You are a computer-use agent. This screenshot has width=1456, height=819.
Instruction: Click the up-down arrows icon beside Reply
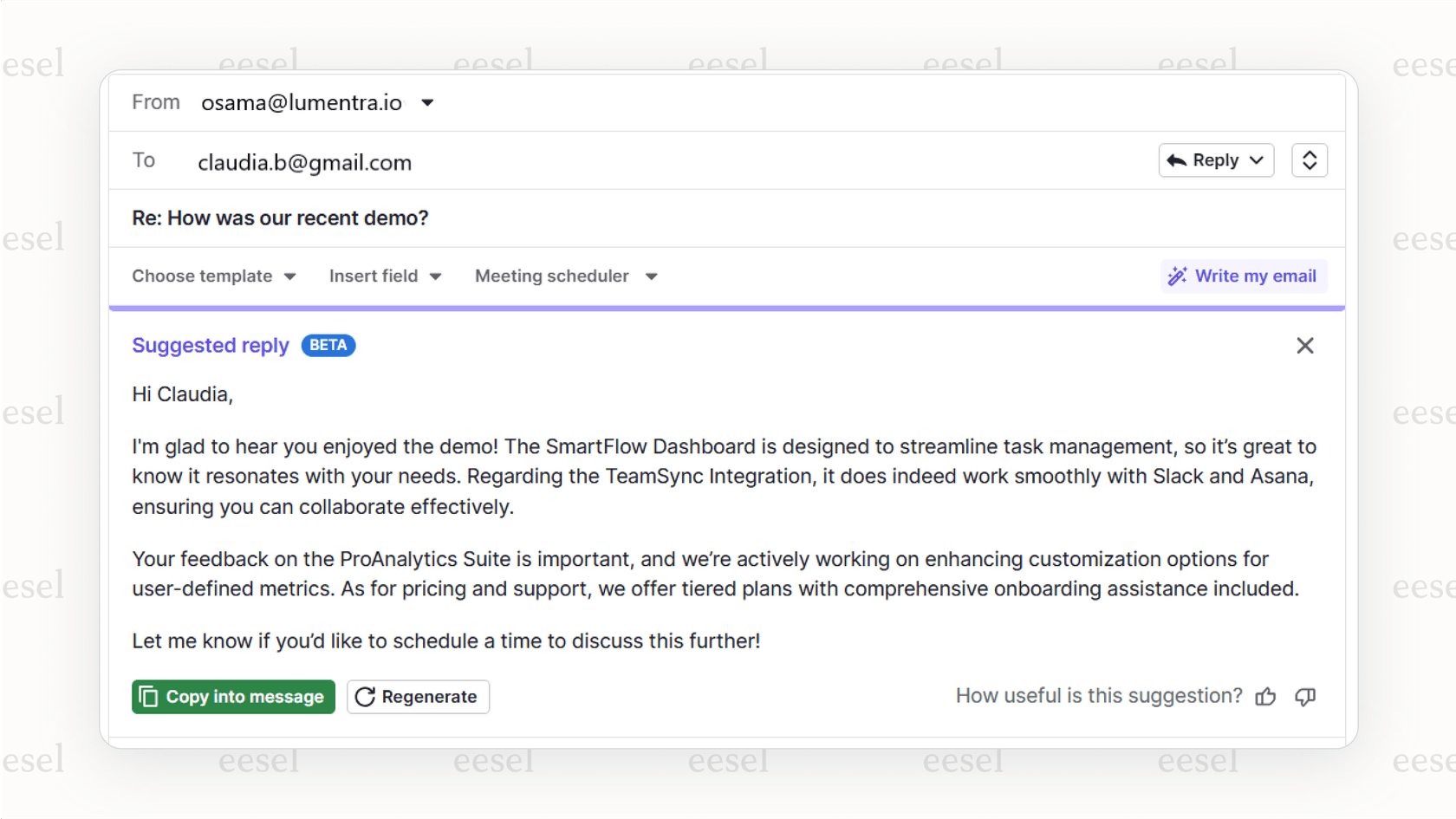click(x=1310, y=159)
